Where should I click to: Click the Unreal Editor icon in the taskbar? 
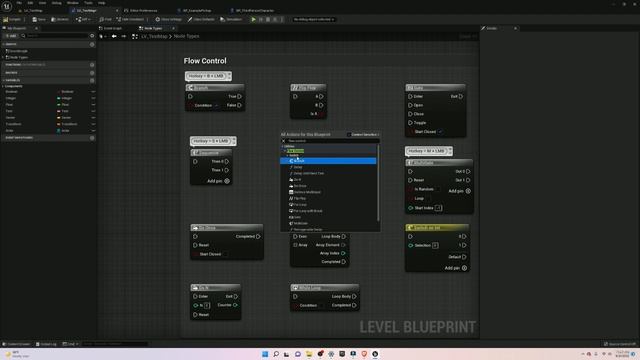point(375,354)
